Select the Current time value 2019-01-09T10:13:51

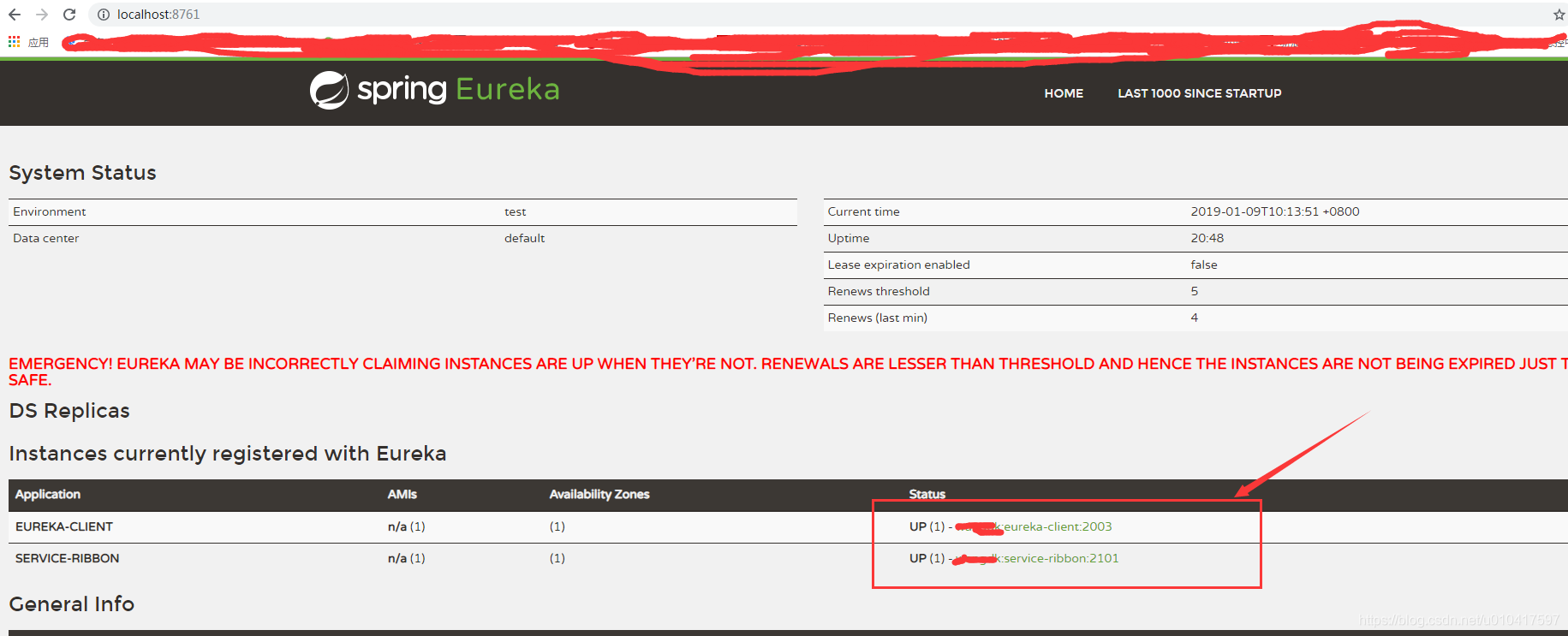(1275, 211)
